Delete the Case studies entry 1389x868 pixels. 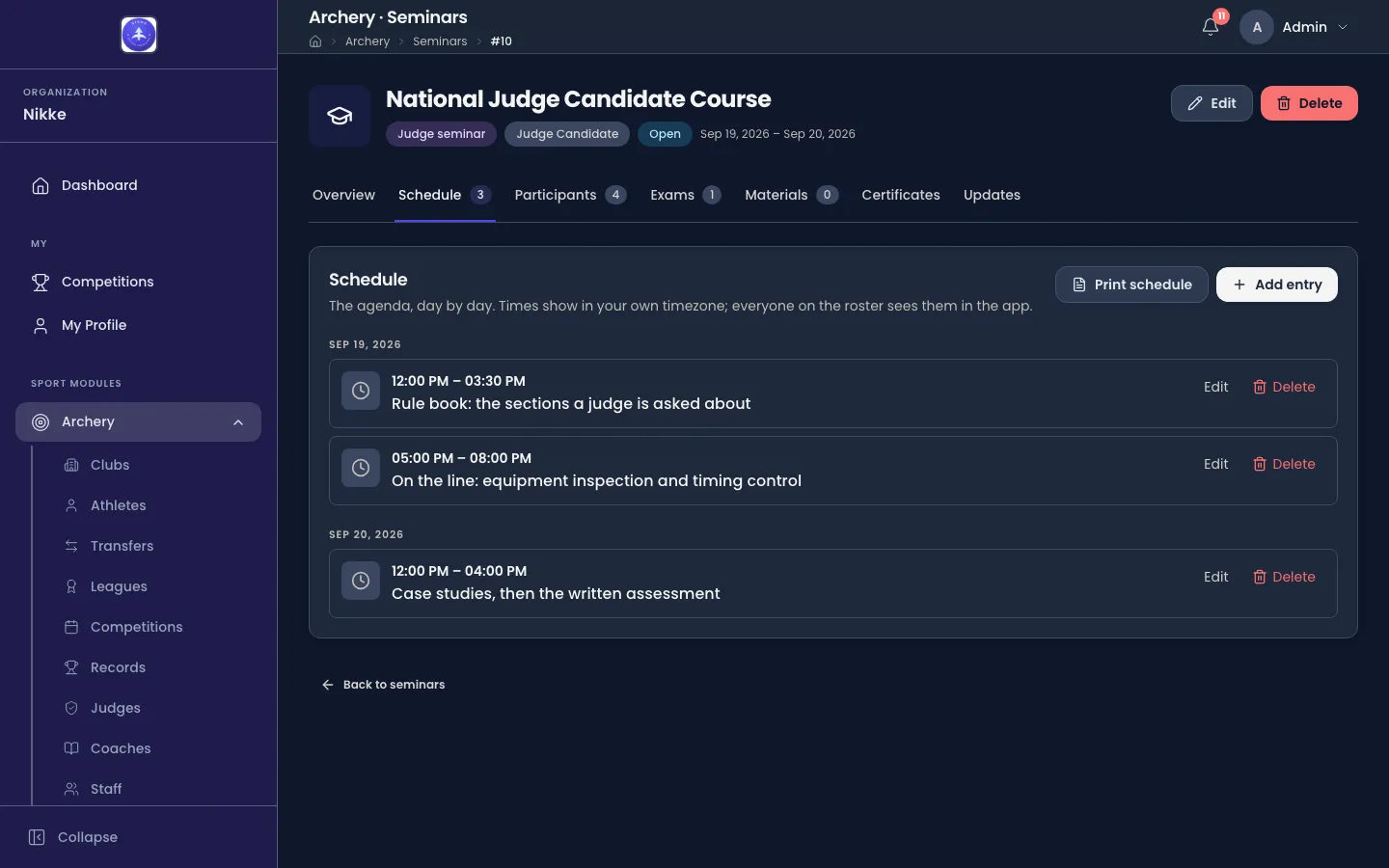(x=1284, y=577)
